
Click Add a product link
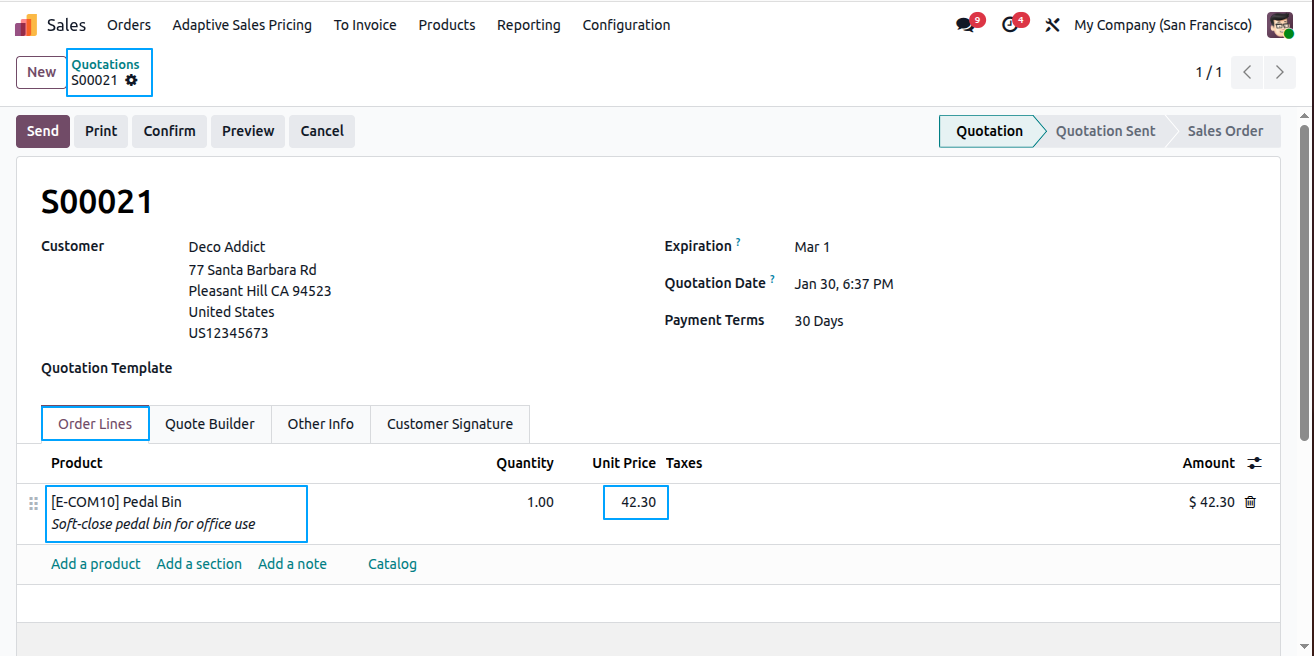[x=96, y=564]
